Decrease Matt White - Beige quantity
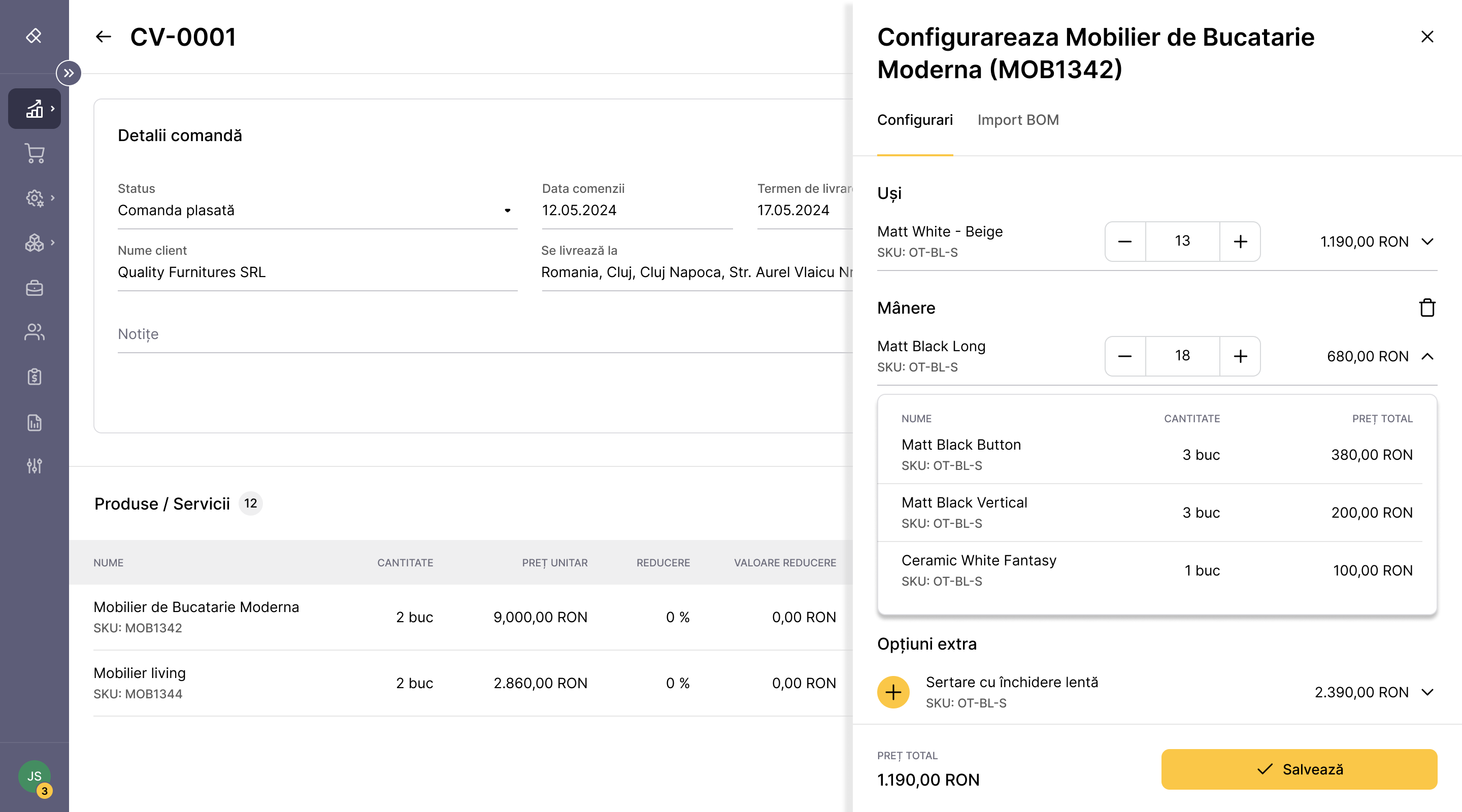 1125,242
